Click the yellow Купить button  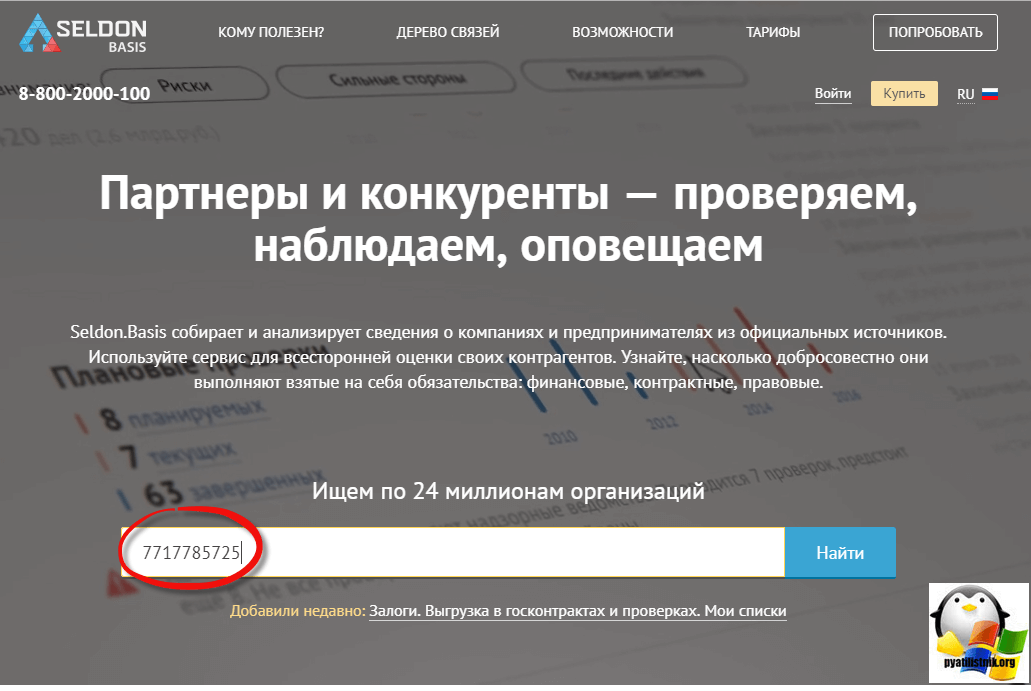tap(904, 93)
